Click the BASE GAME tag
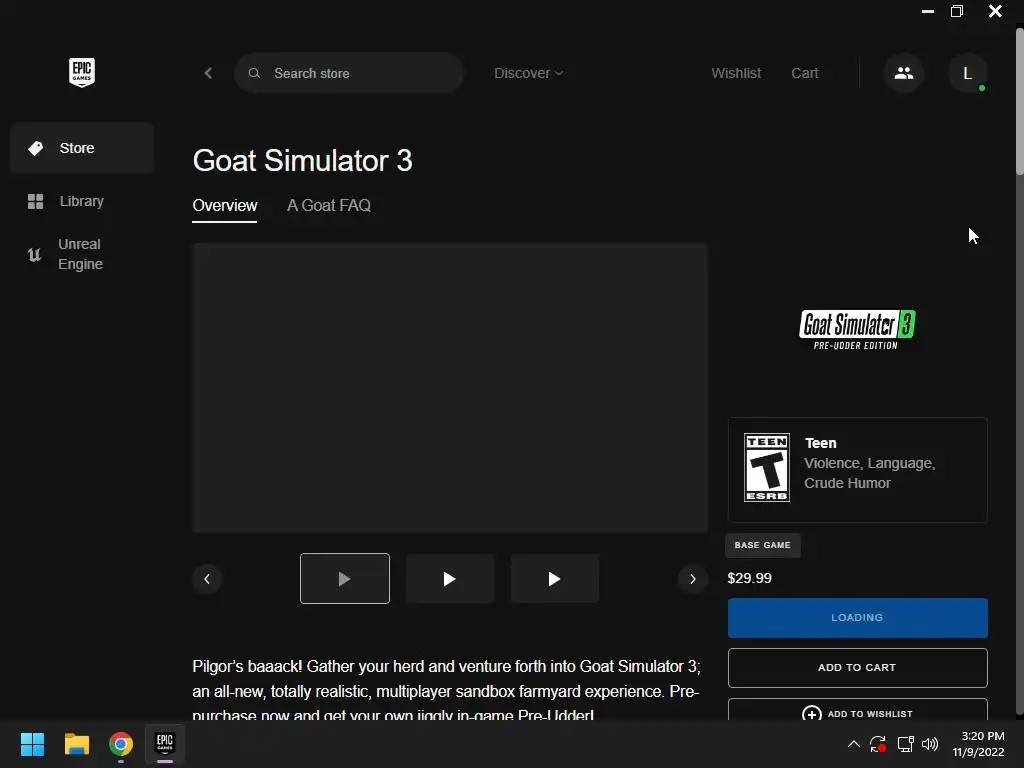 point(762,545)
